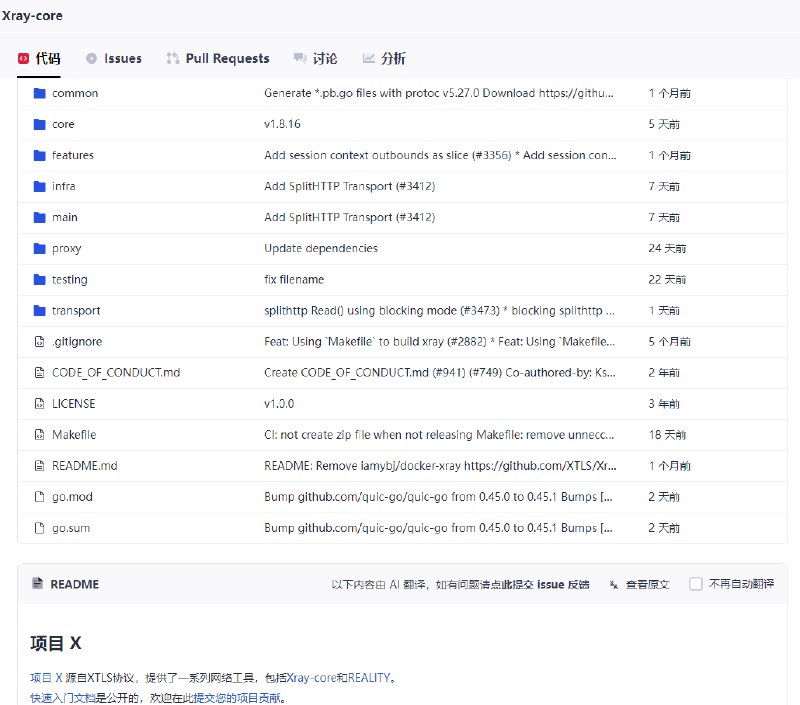Enable the 不再自动翻译 checkbox

tap(695, 584)
